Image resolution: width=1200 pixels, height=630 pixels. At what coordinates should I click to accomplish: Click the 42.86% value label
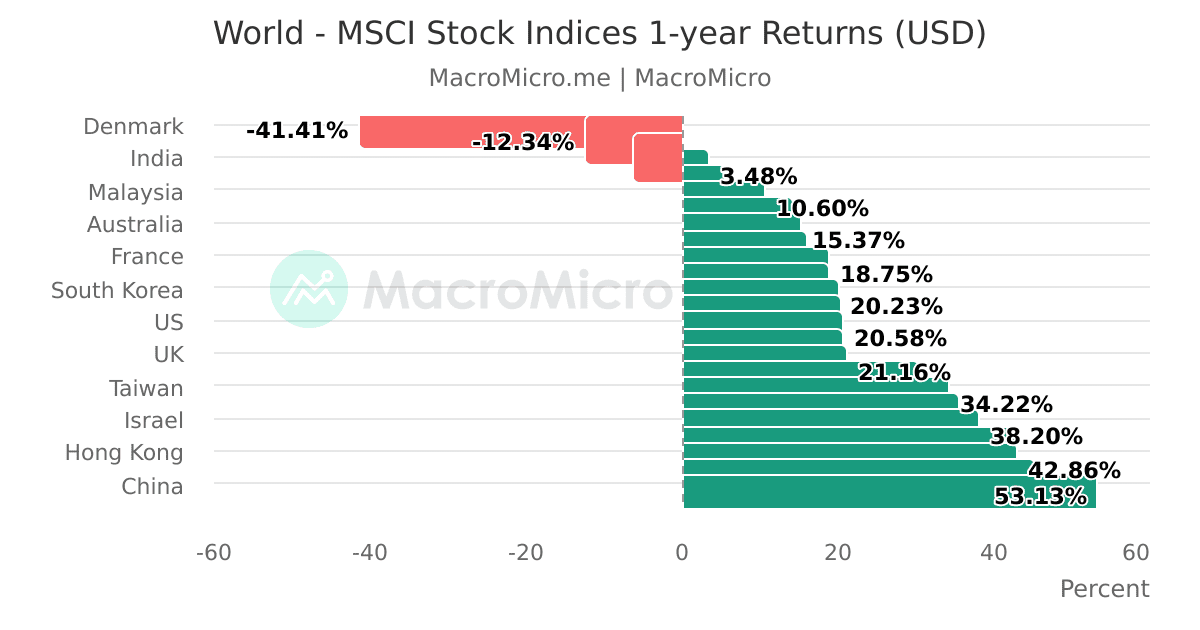coord(1074,471)
